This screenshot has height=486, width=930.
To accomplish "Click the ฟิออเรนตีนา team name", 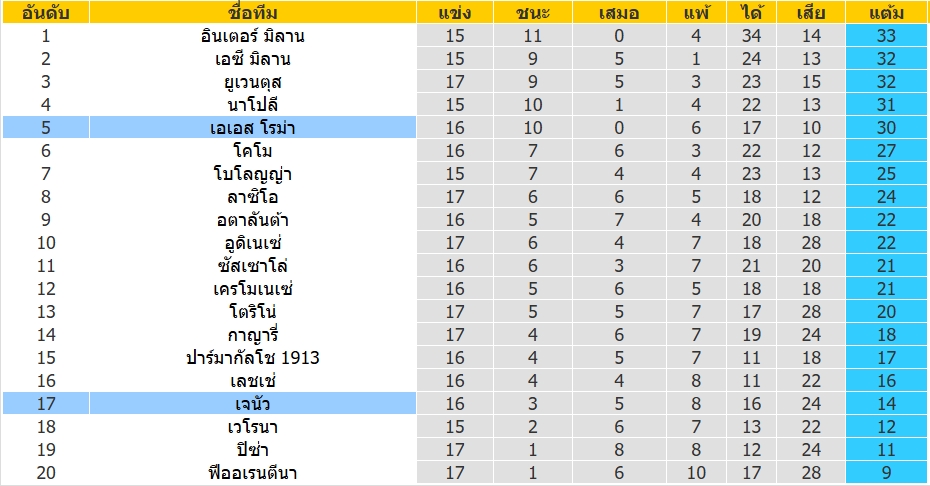I will 251,473.
